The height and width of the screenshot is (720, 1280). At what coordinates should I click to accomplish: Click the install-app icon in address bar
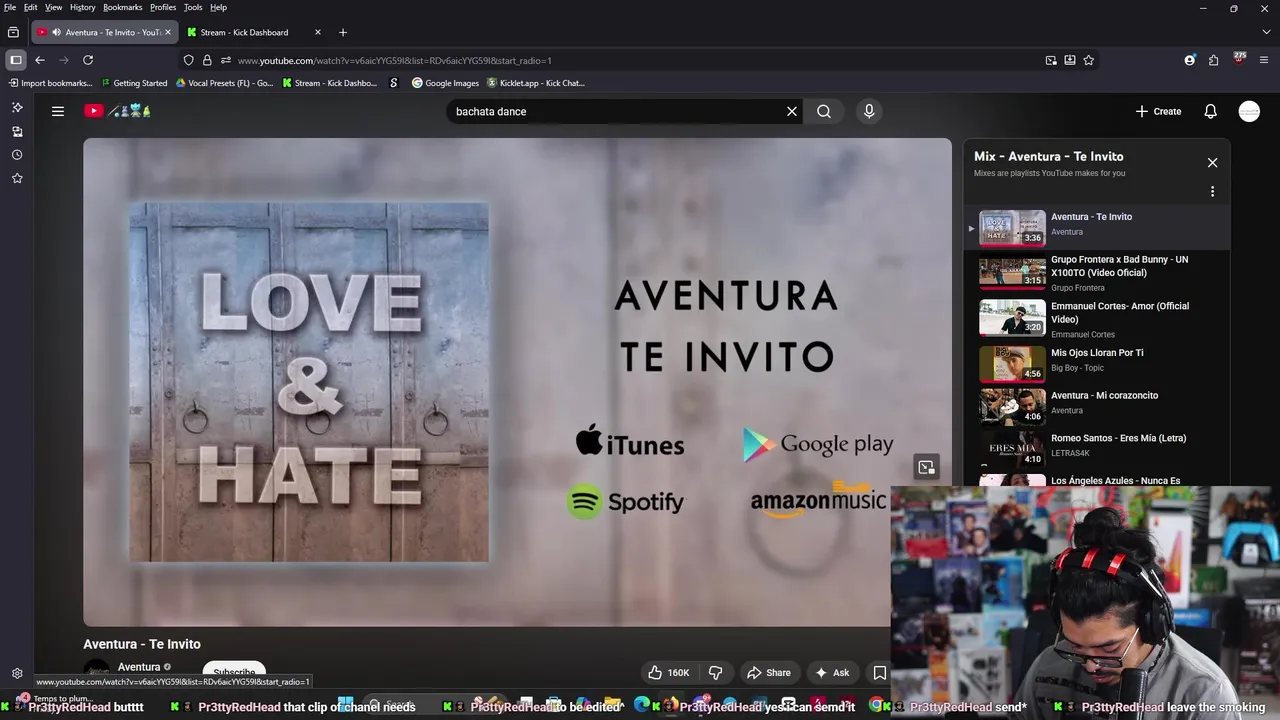click(1070, 60)
